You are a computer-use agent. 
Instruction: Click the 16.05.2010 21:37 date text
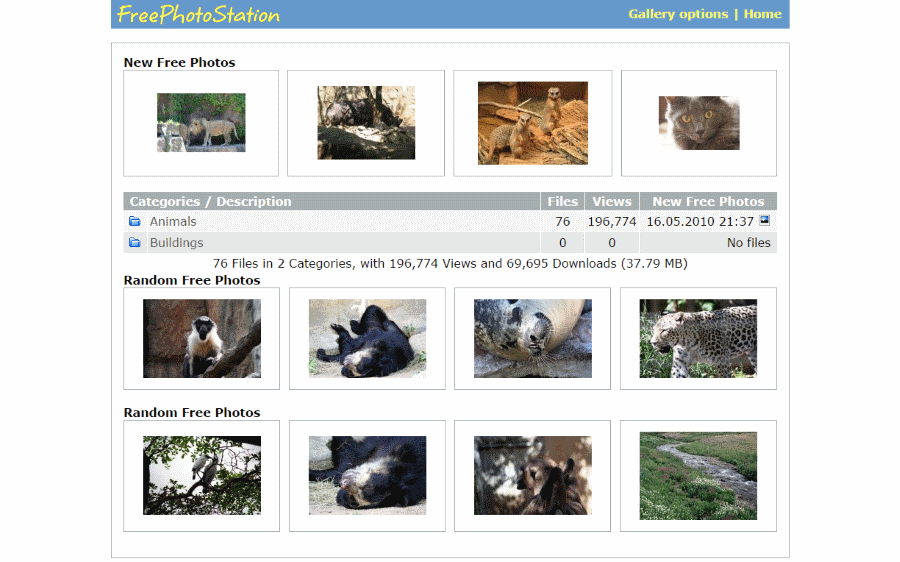[700, 222]
